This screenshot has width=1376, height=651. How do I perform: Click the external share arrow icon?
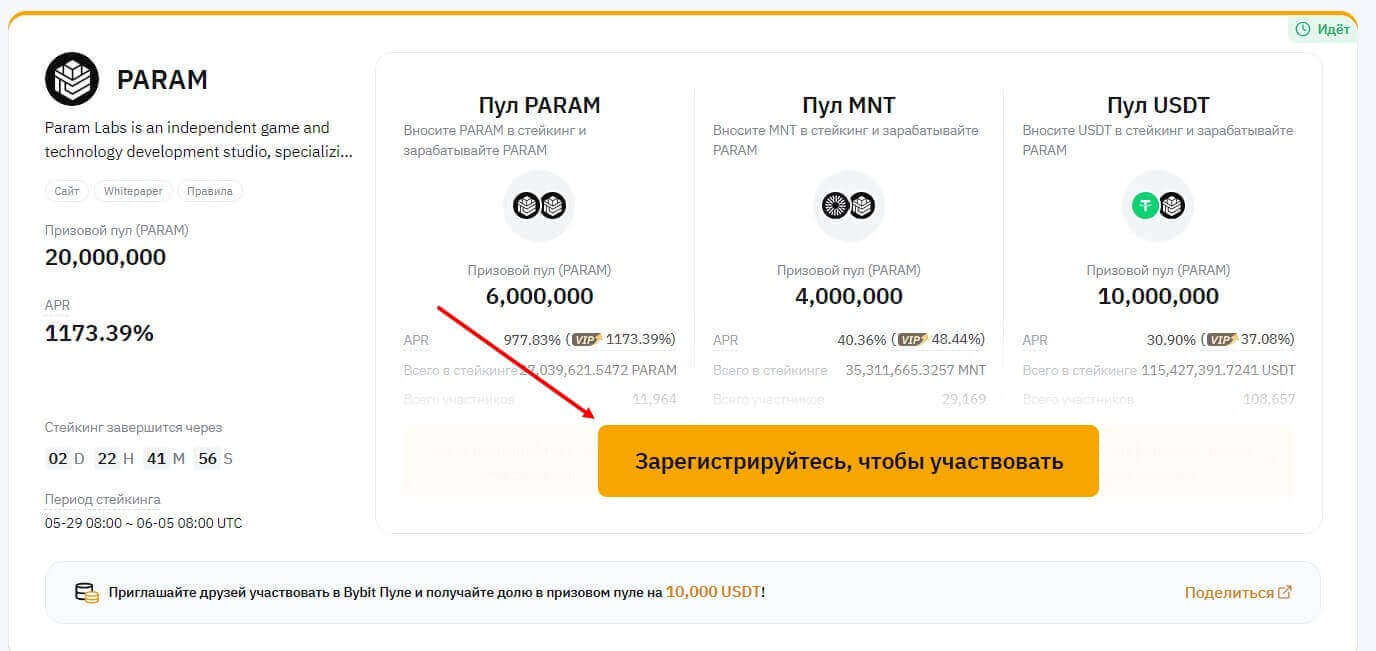point(1285,592)
